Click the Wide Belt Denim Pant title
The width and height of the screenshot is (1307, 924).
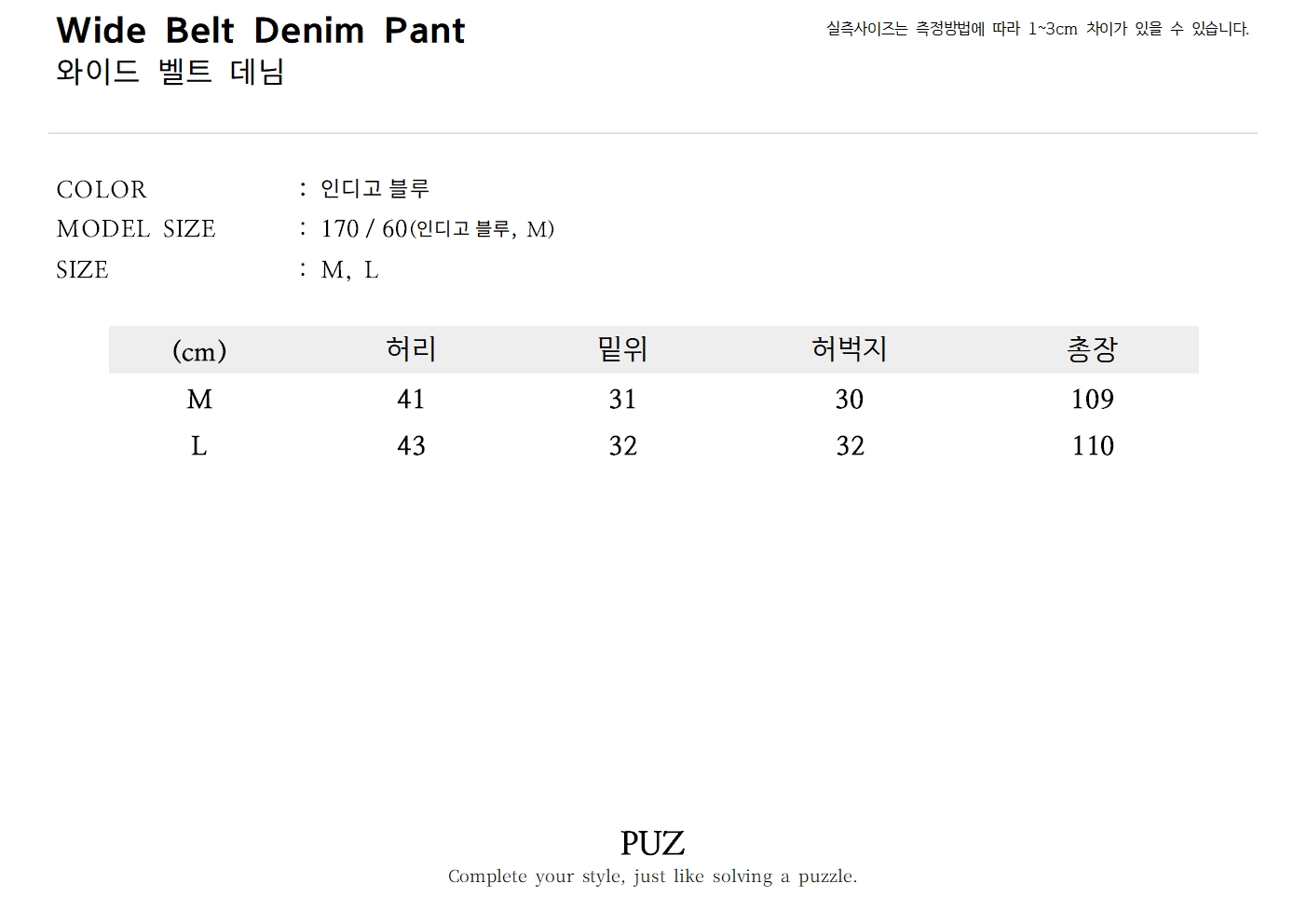coord(260,31)
